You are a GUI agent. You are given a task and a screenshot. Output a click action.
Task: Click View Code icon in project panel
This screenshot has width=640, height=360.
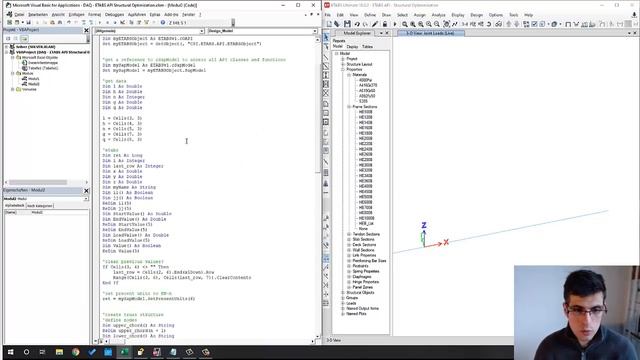[8, 38]
